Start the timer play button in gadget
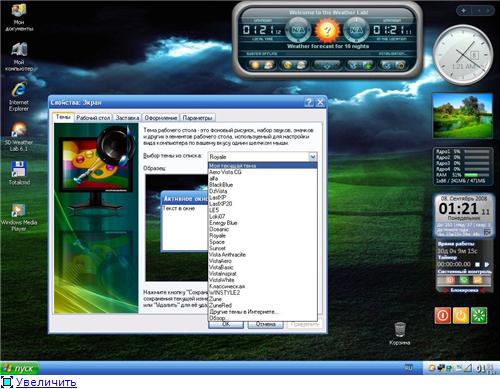Image resolution: width=500 pixels, height=389 pixels. 487,264
